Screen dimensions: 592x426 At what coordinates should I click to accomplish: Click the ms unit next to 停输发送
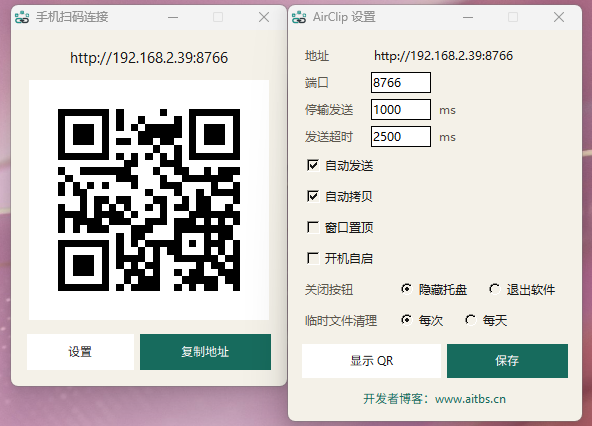447,110
